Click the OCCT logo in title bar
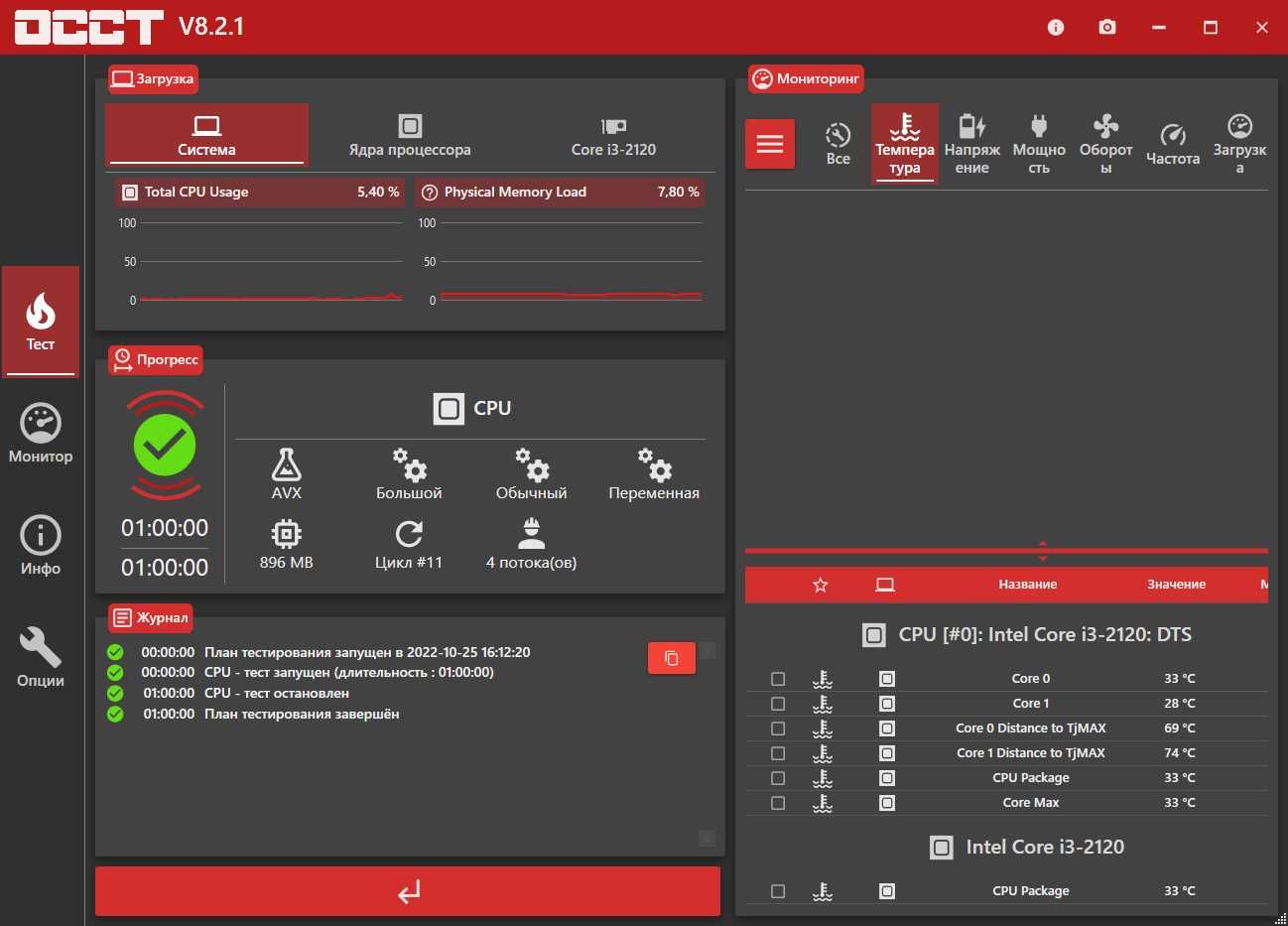Viewport: 1288px width, 926px height. click(x=88, y=27)
